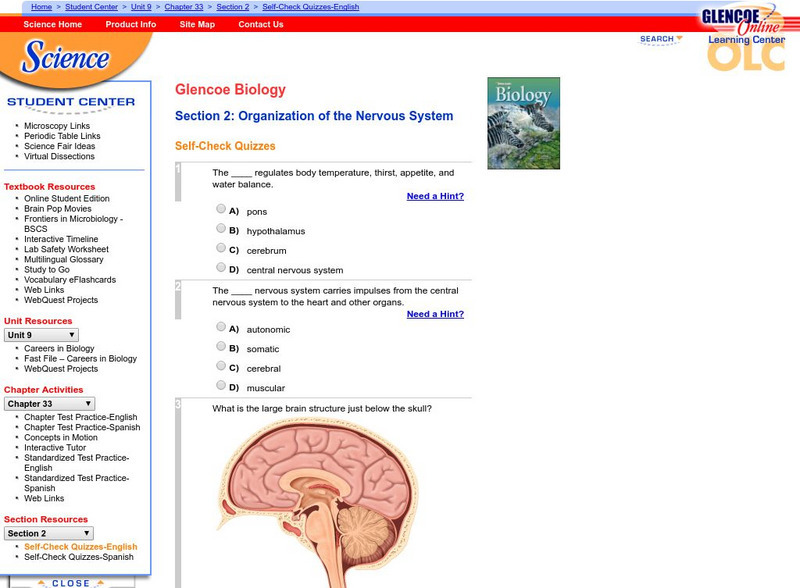Click Need a Hint for question 2
Screen dimensions: 800x588
435,314
